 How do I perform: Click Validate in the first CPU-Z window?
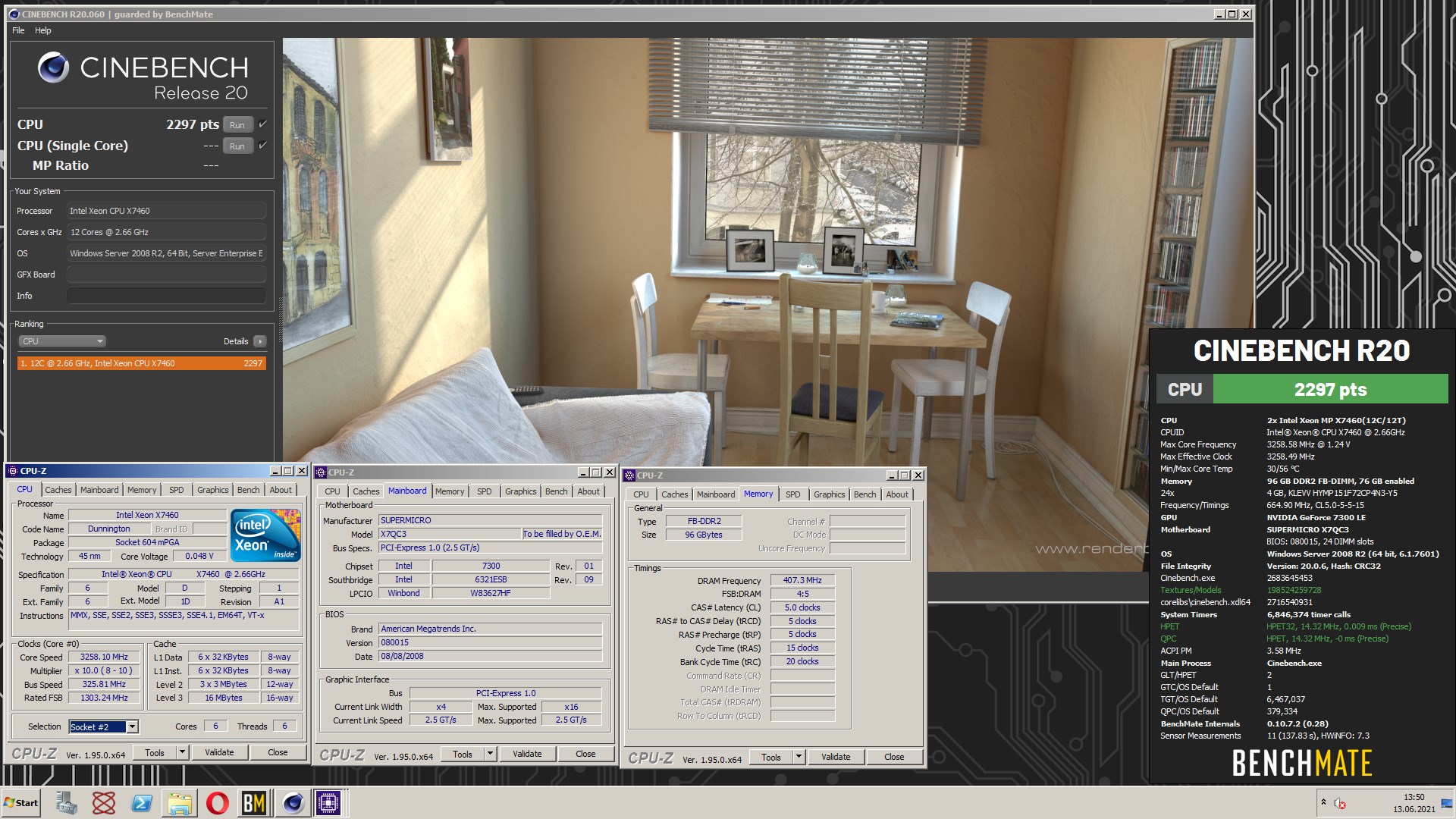pyautogui.click(x=219, y=752)
